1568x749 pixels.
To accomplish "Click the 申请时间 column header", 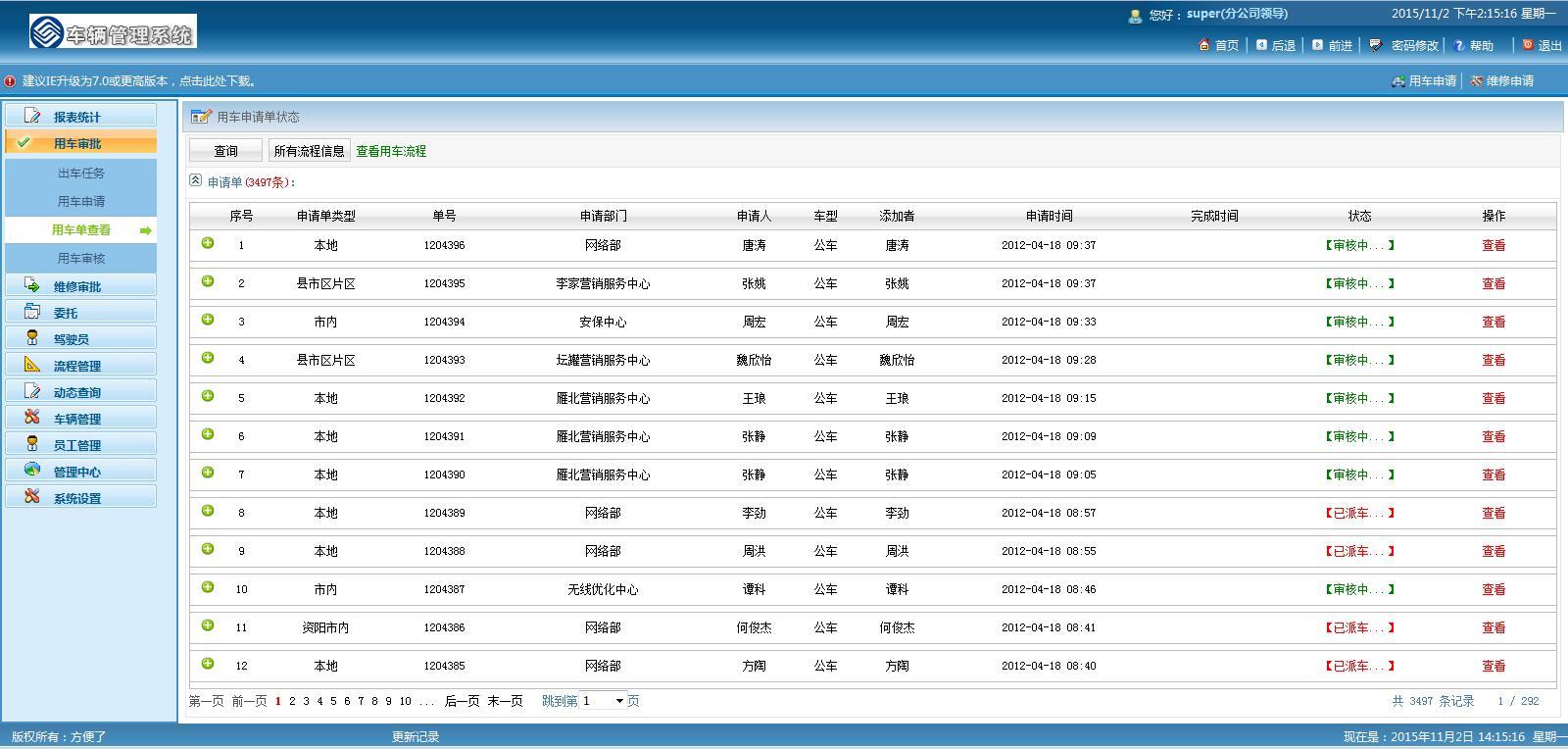I will coord(1049,216).
